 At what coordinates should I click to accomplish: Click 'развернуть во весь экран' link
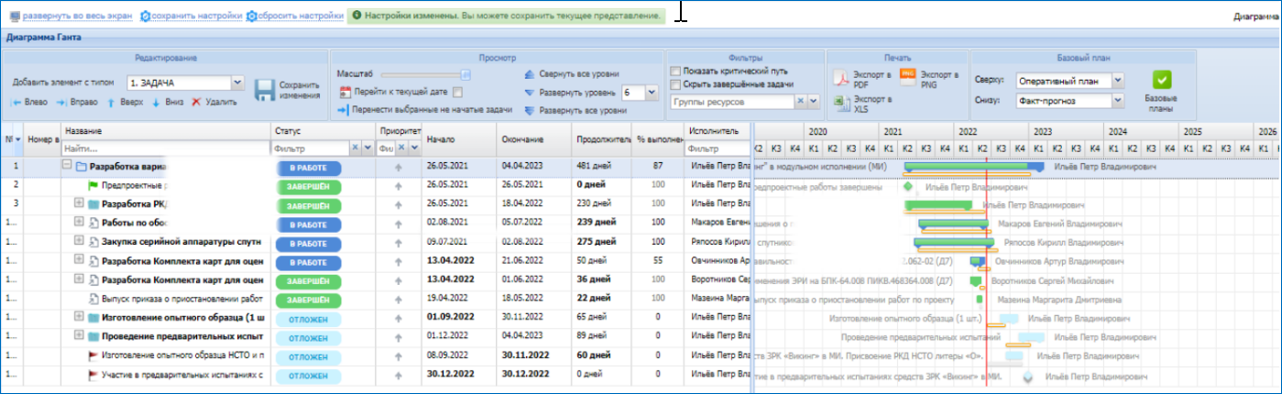pyautogui.click(x=79, y=17)
